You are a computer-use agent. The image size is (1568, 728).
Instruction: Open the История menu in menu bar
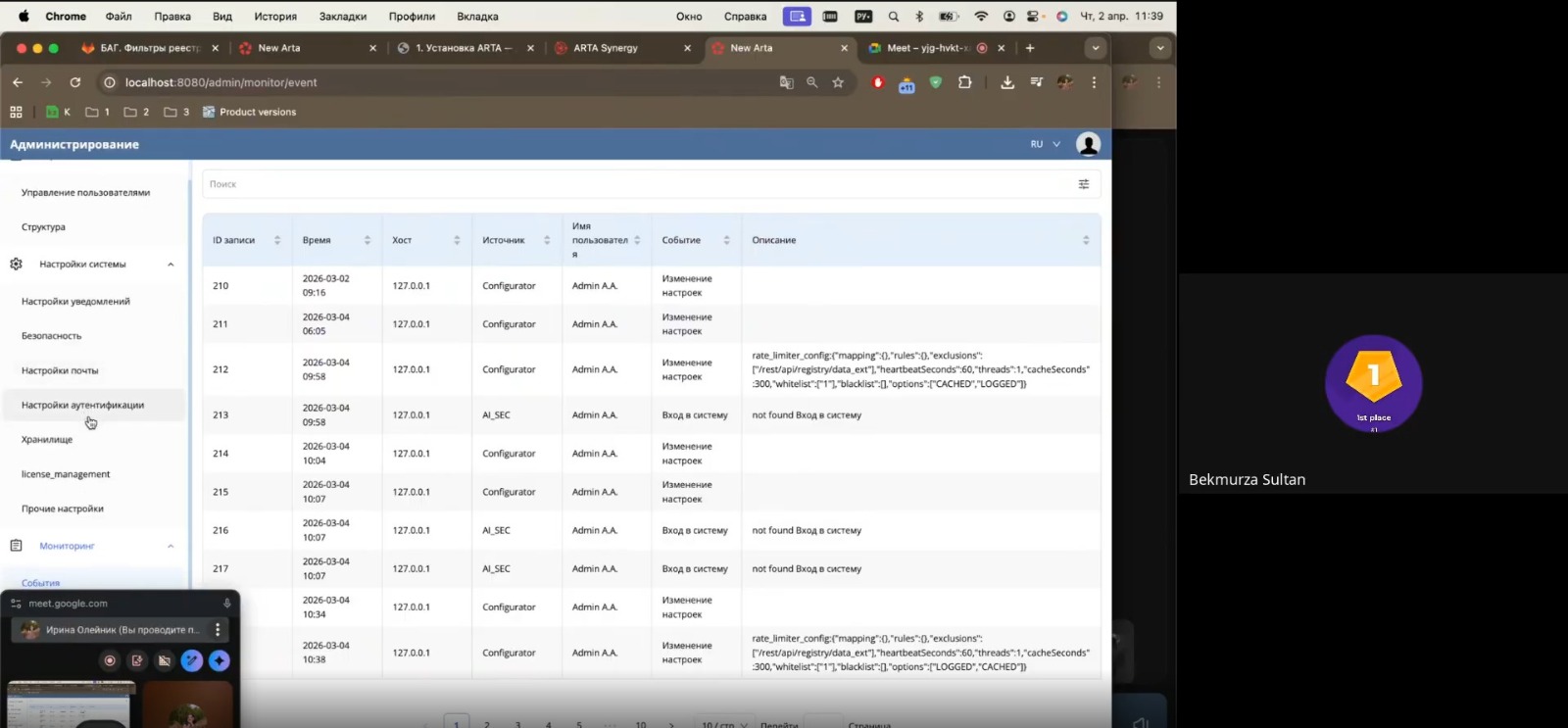[275, 17]
